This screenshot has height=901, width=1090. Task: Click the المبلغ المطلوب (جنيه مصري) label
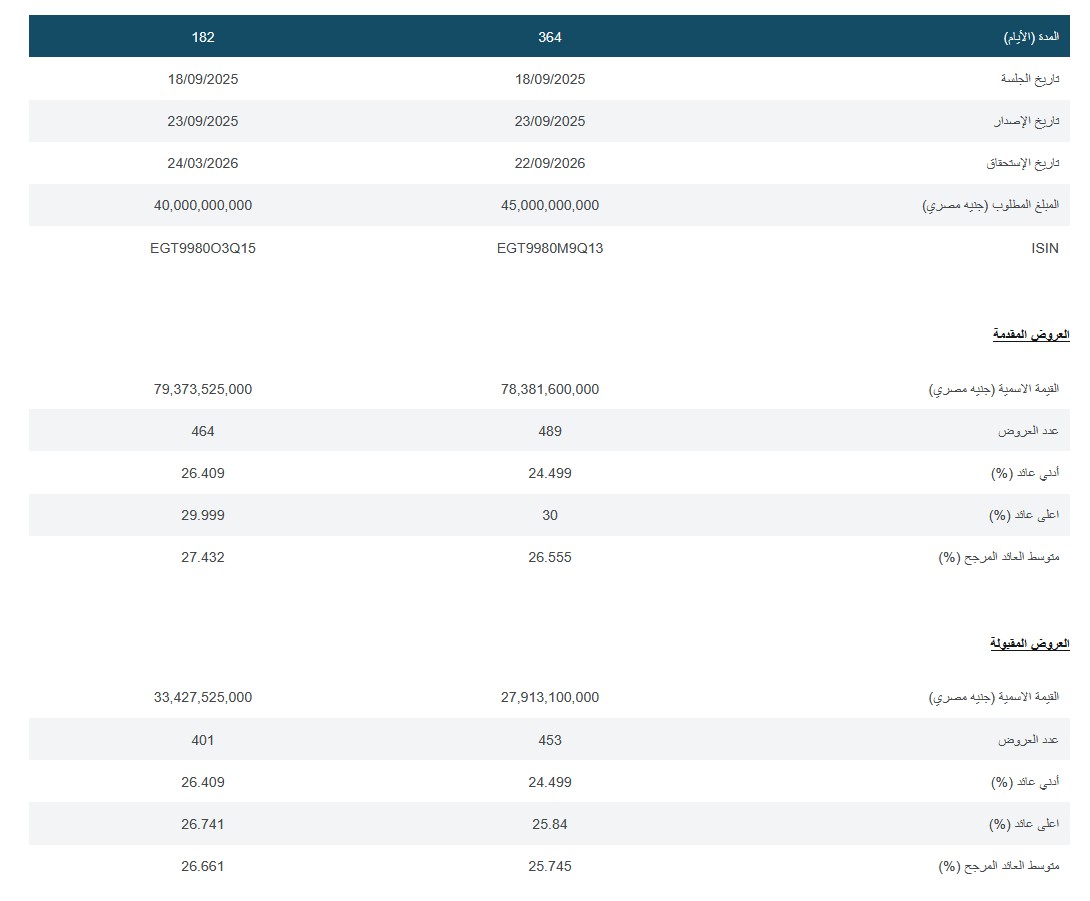tap(991, 206)
